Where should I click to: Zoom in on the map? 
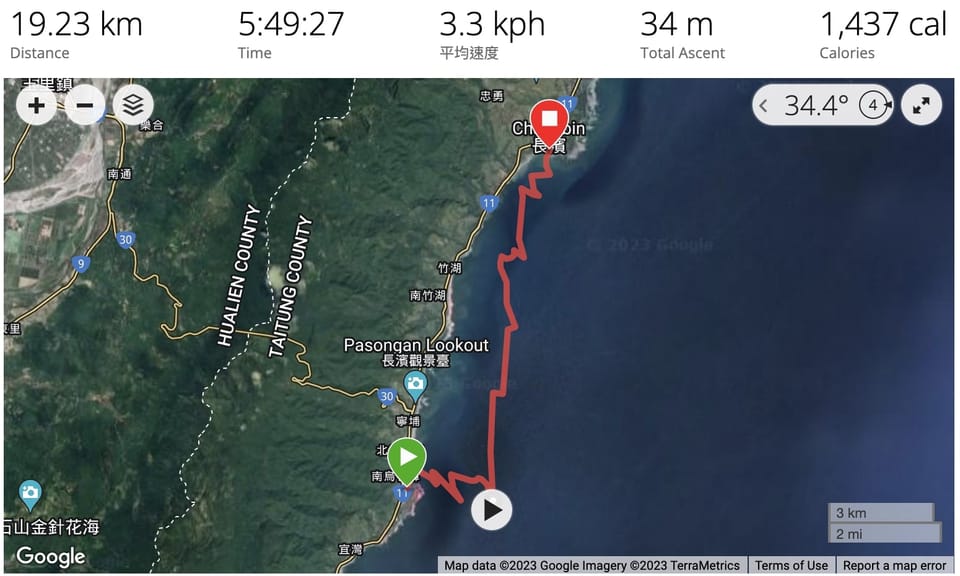tap(36, 105)
